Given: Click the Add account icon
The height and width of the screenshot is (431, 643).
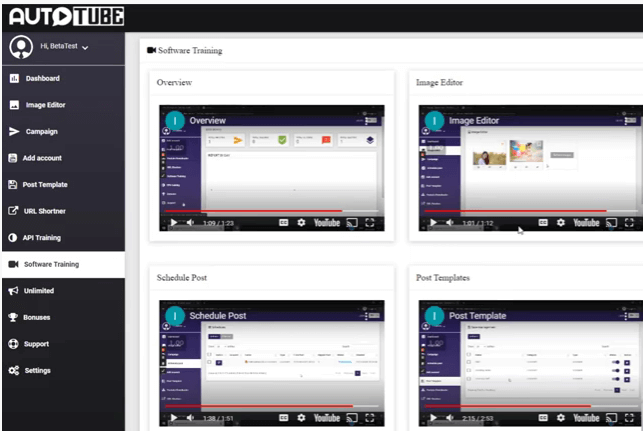Looking at the screenshot, I should click(13, 158).
